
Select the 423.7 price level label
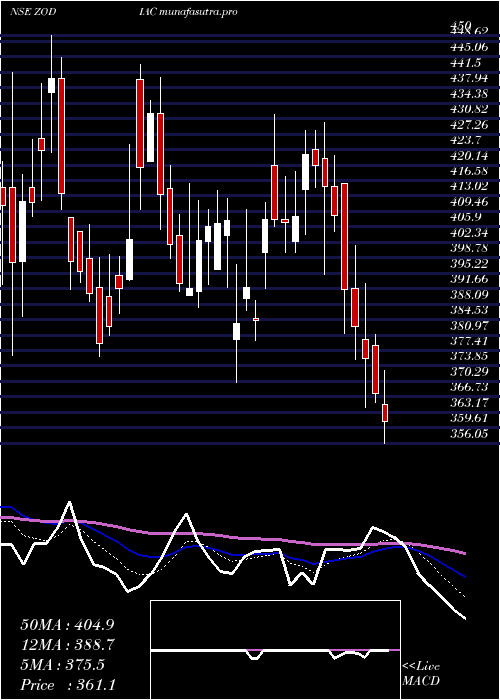point(465,140)
